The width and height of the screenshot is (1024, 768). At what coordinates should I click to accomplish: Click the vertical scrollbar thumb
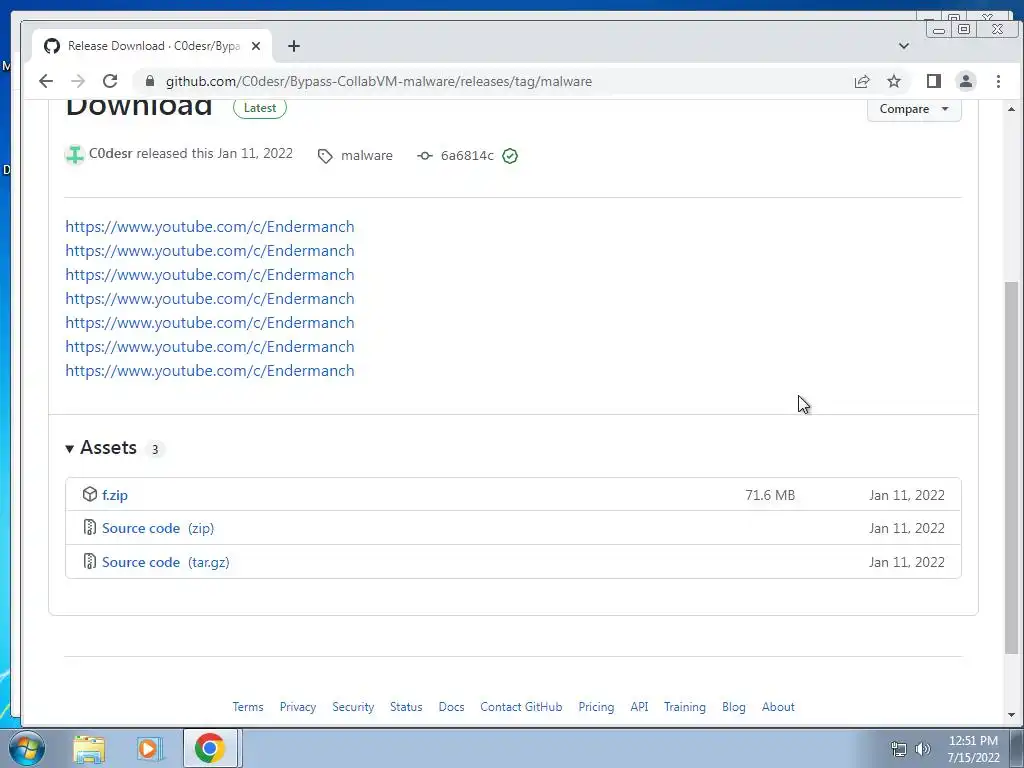[1012, 467]
